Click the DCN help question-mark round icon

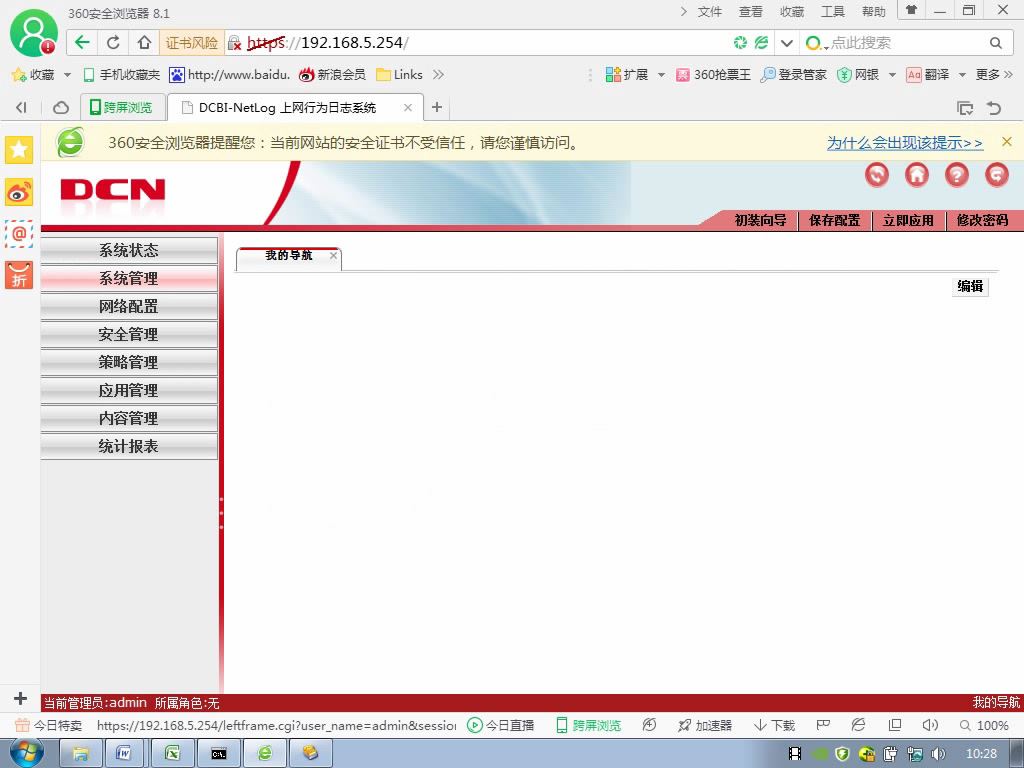(x=957, y=174)
